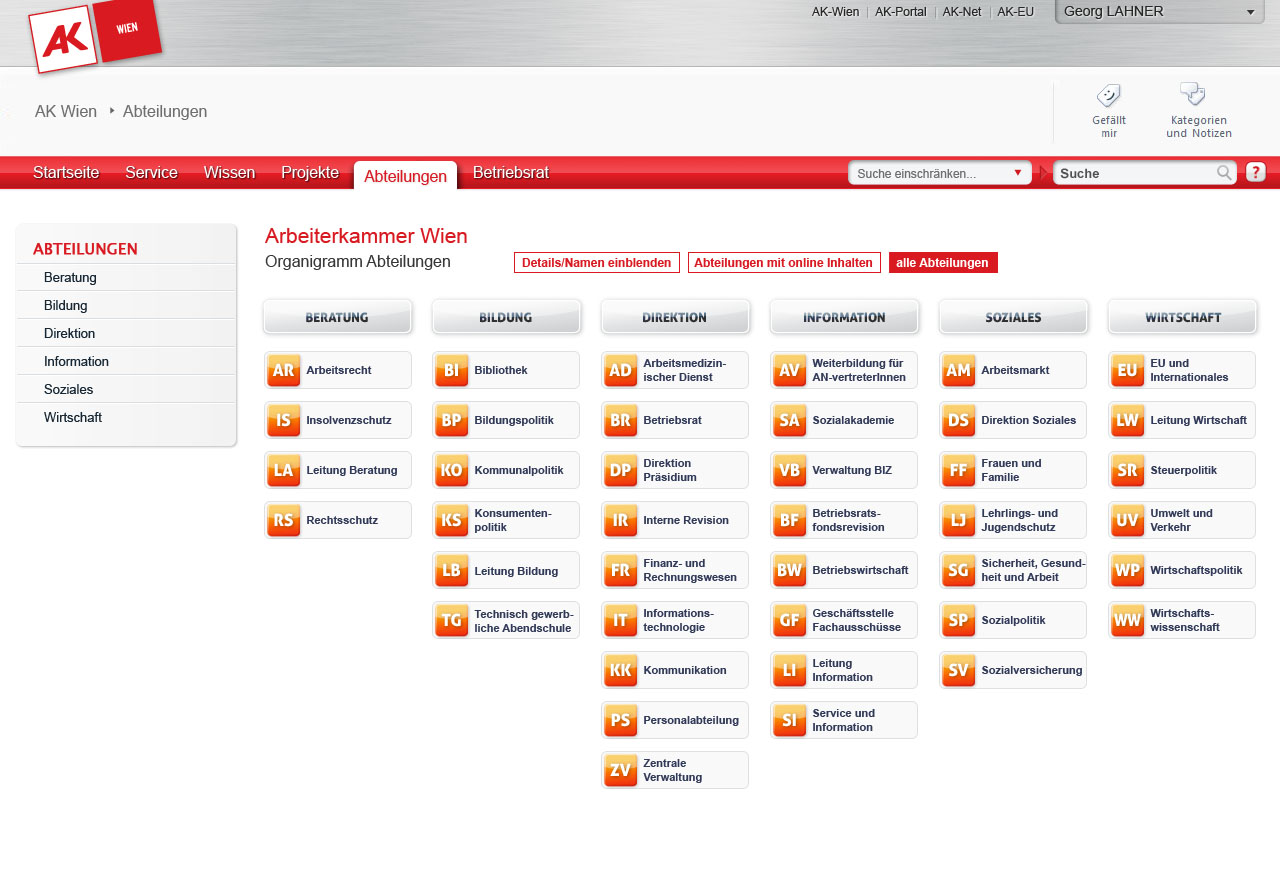Open the AK-Wien top link
The width and height of the screenshot is (1280, 880).
pyautogui.click(x=835, y=12)
